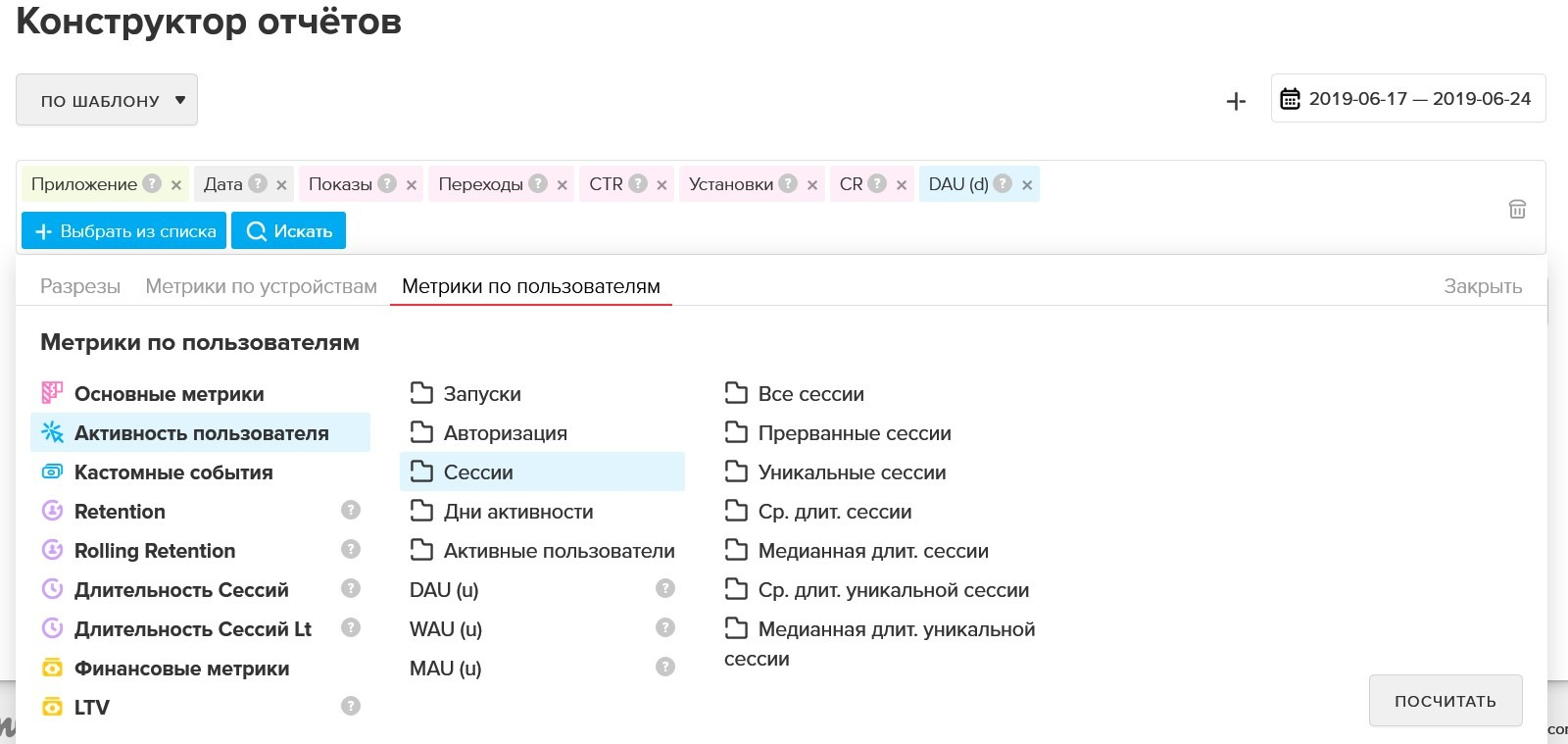
Task: Click question mark on CTR chip
Action: (638, 183)
